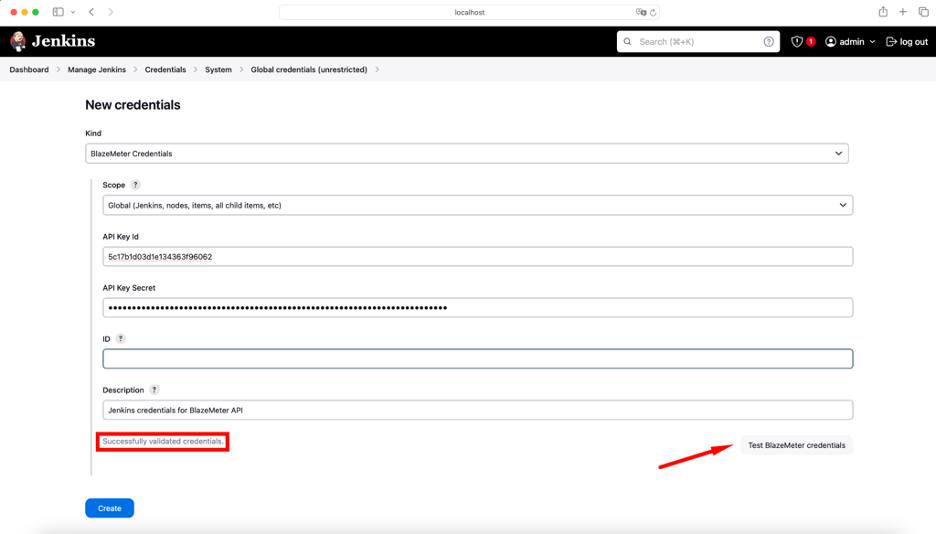Open the admin user menu
This screenshot has height=534, width=936.
pyautogui.click(x=850, y=42)
